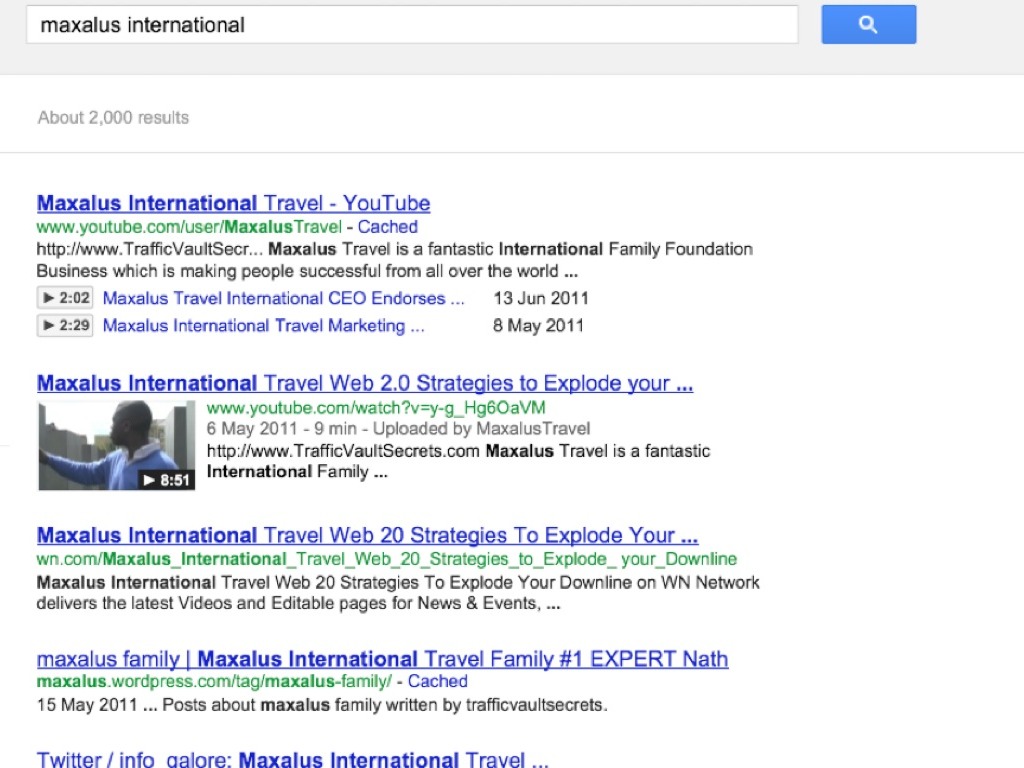Image resolution: width=1024 pixels, height=768 pixels.
Task: Click the About 2,000 results count text
Action: (x=113, y=117)
